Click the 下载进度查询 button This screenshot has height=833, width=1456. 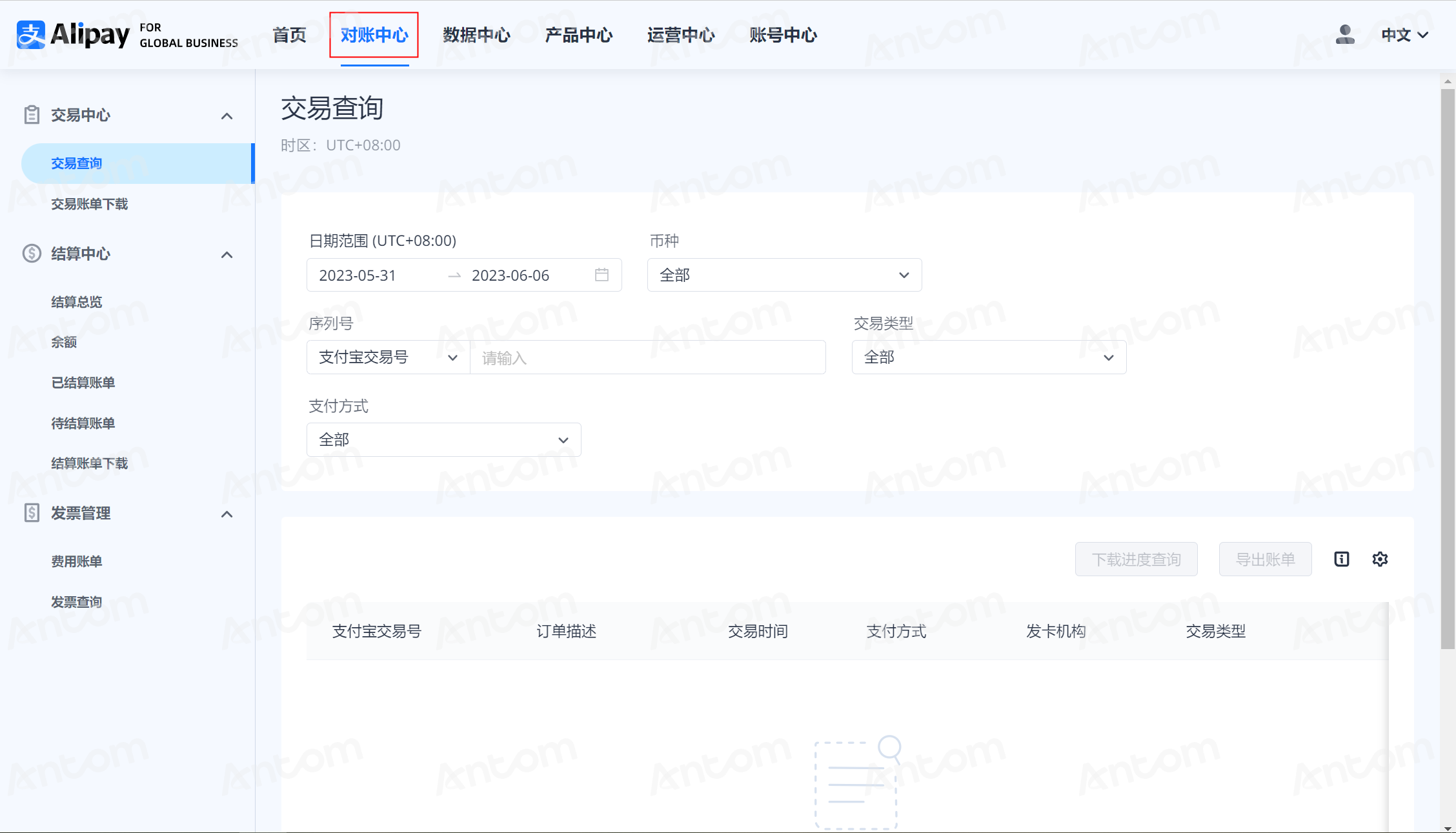click(1136, 559)
